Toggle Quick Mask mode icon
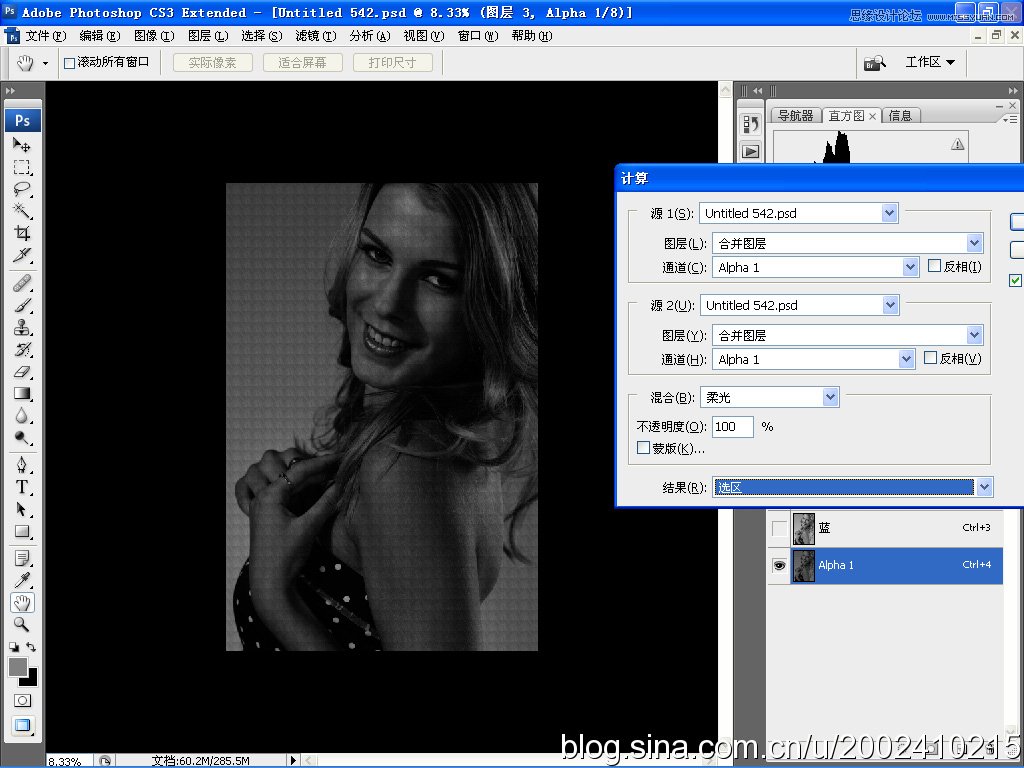 pyautogui.click(x=22, y=701)
